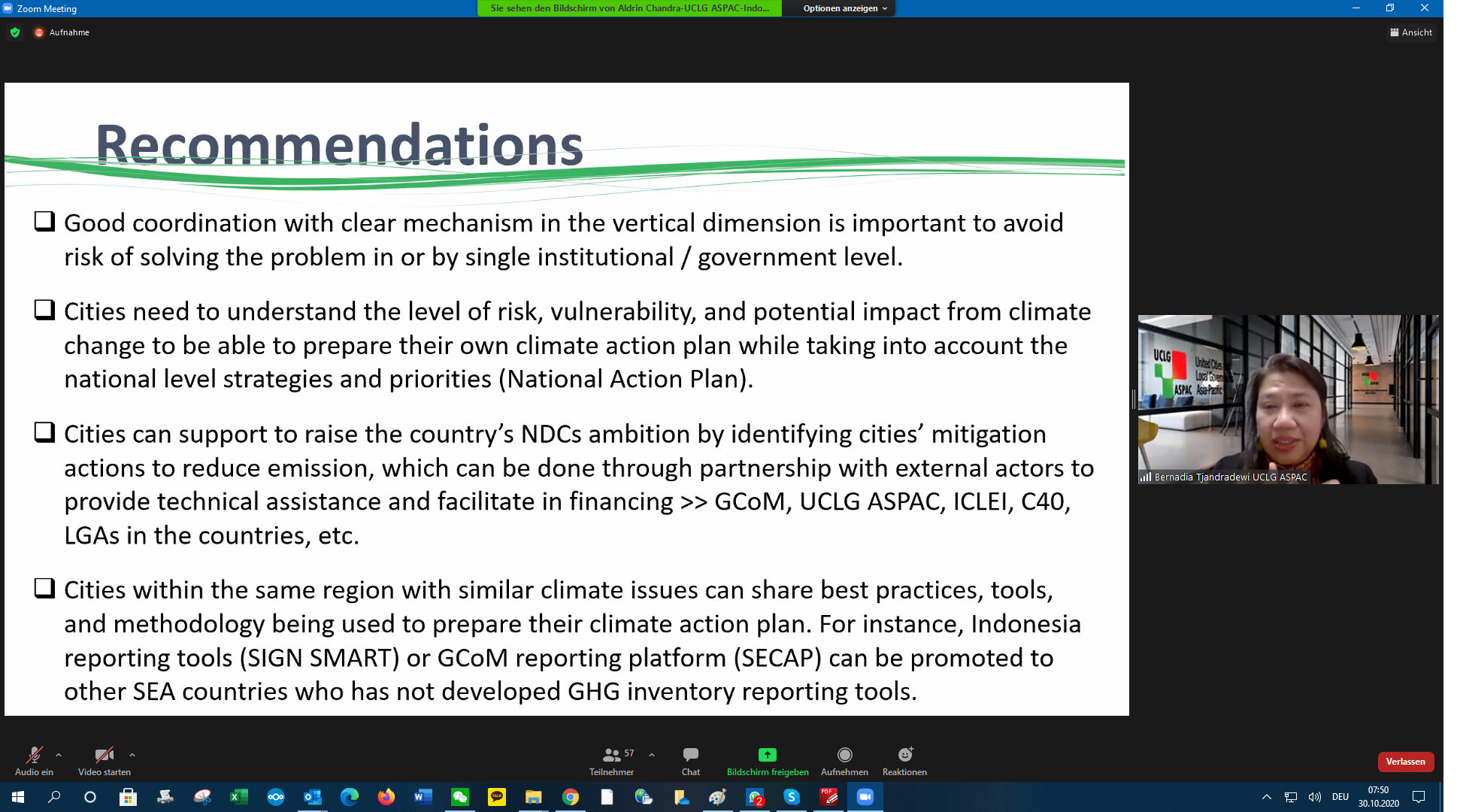The width and height of the screenshot is (1457, 812).
Task: Expand the audio options arrow
Action: pos(59,755)
